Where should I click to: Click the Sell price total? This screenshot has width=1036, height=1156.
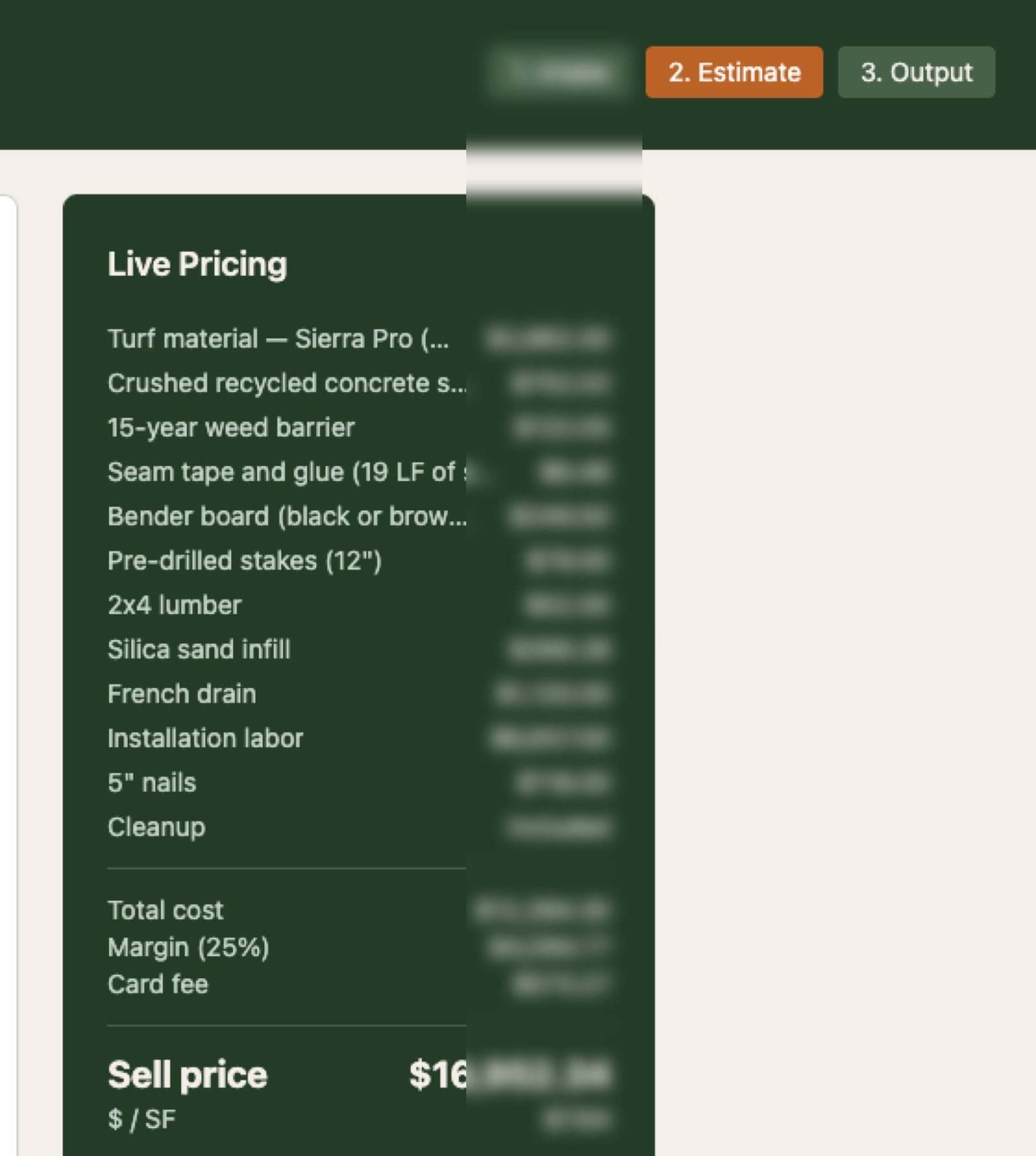[x=187, y=1074]
